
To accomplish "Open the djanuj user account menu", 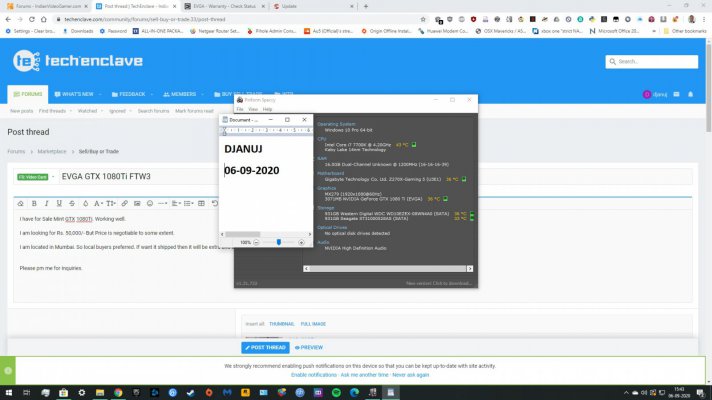I will click(x=655, y=94).
